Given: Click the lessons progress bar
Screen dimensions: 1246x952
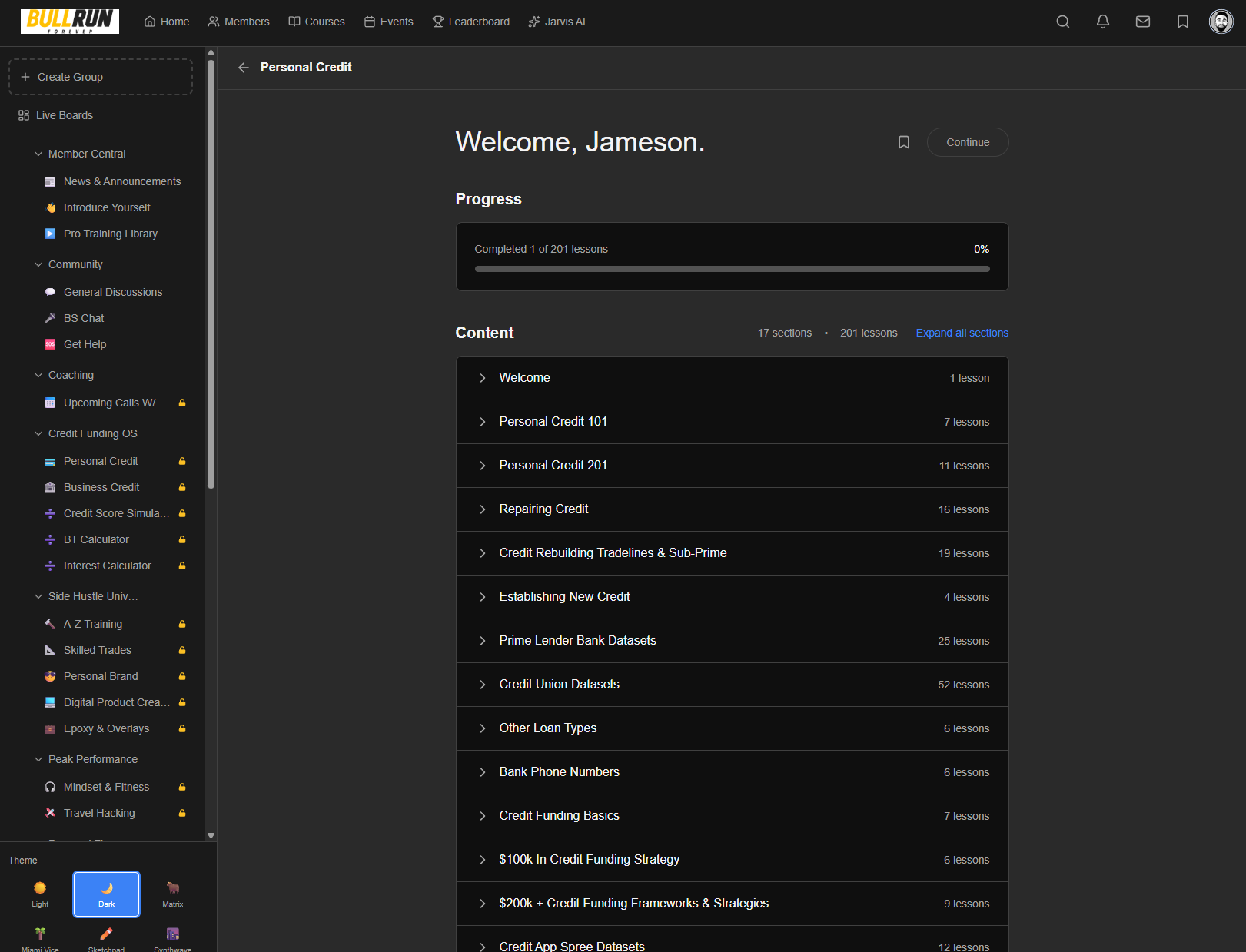Looking at the screenshot, I should 732,269.
